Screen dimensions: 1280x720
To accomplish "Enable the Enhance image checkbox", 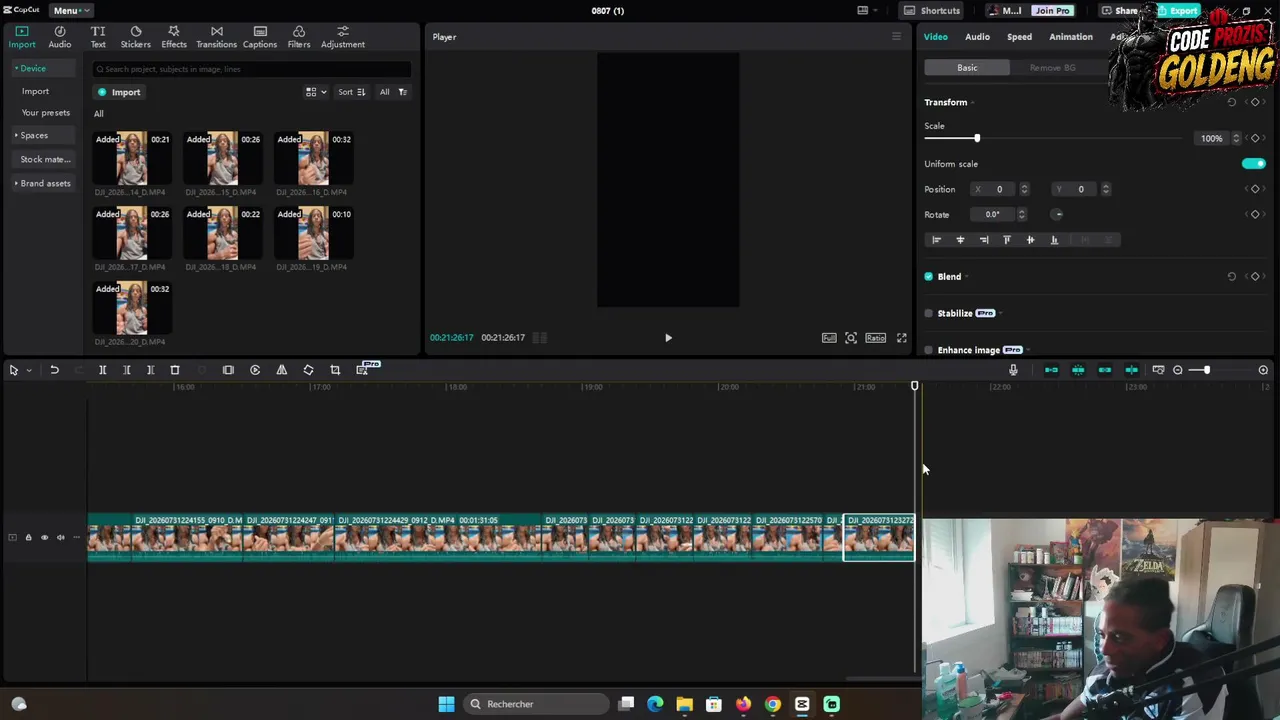I will click(x=928, y=350).
